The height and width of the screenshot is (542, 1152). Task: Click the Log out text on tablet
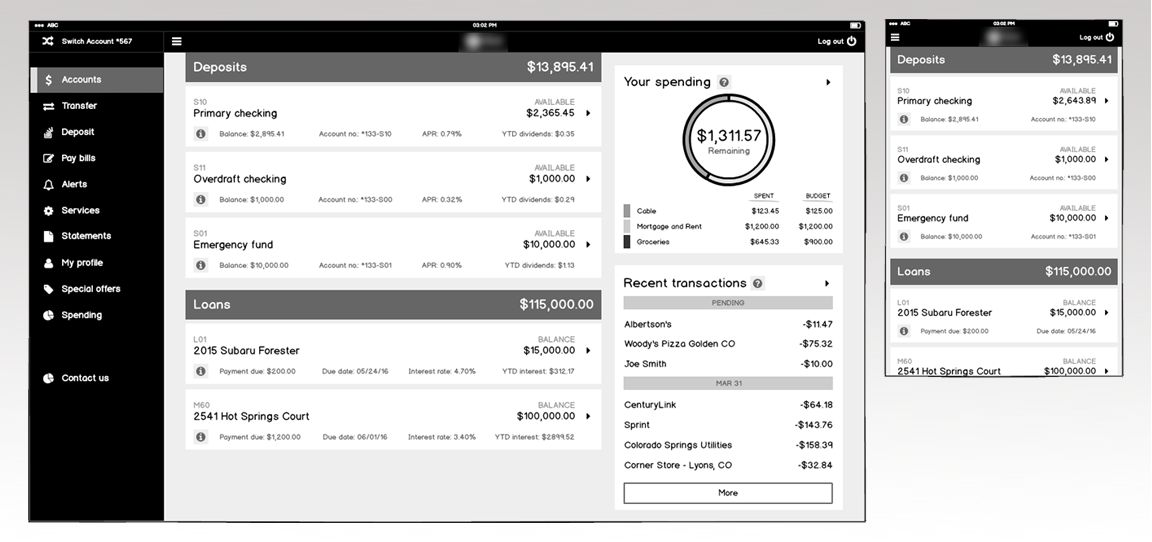[830, 41]
